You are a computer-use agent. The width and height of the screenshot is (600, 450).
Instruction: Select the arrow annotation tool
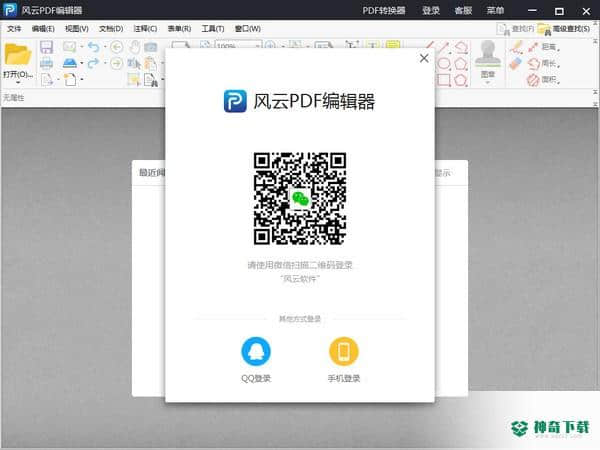[443, 47]
